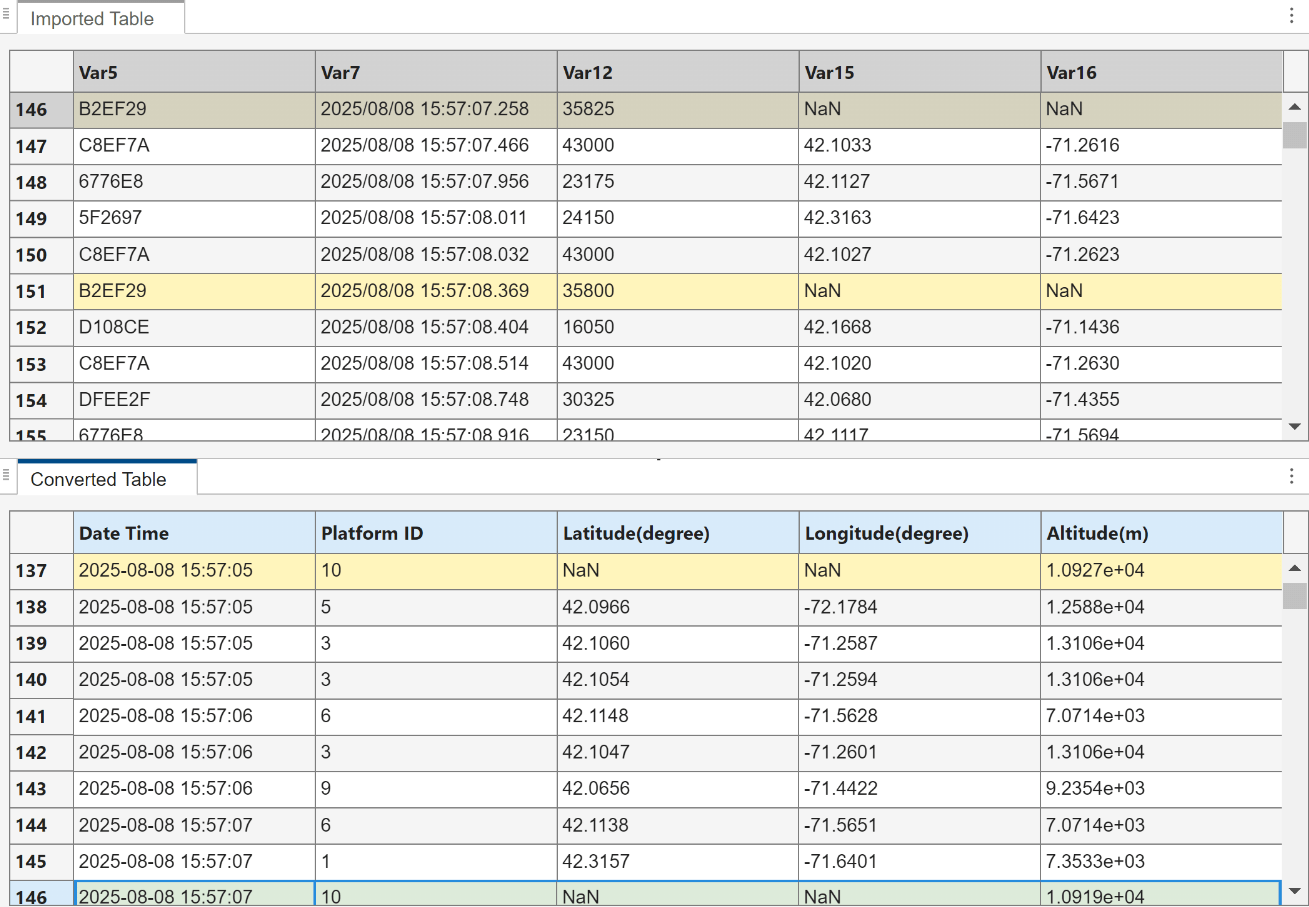Click the Imported Table vertical scrollbar thumb

click(1295, 134)
